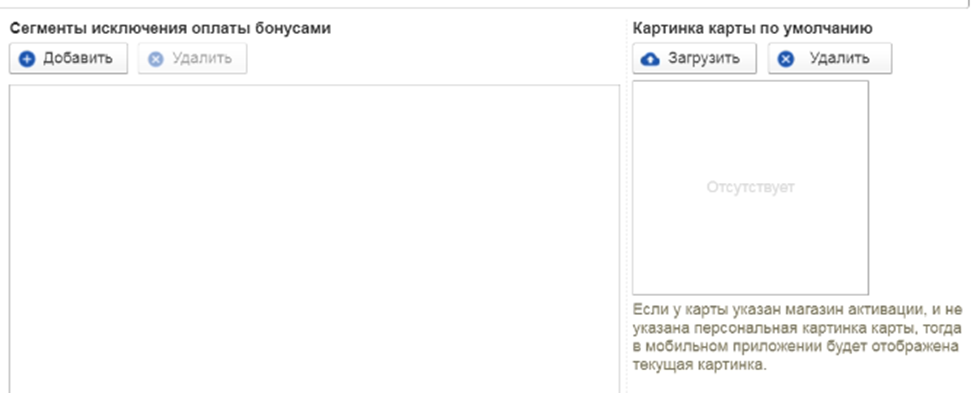This screenshot has width=974, height=393.
Task: Click heading Сегменты исключения оплаты бонусами
Action: (170, 29)
